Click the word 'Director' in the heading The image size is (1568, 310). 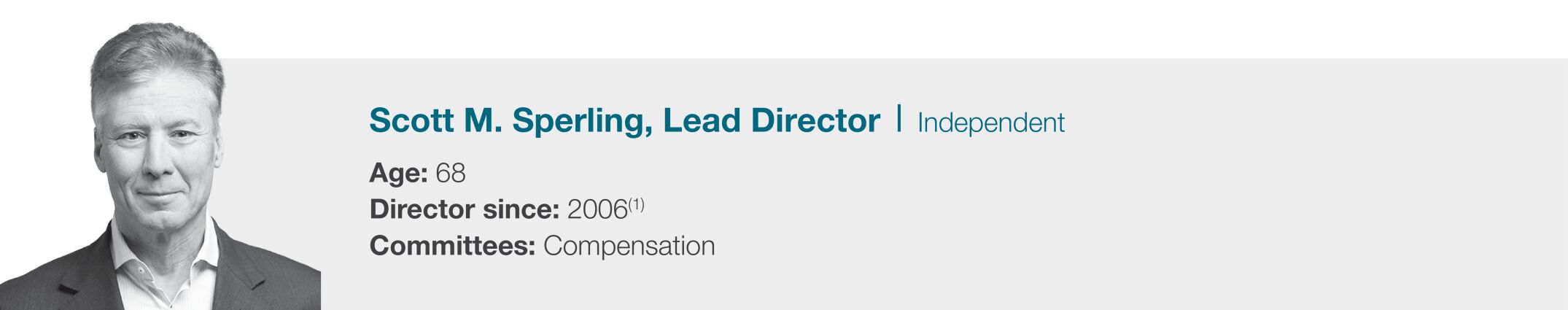(x=815, y=121)
